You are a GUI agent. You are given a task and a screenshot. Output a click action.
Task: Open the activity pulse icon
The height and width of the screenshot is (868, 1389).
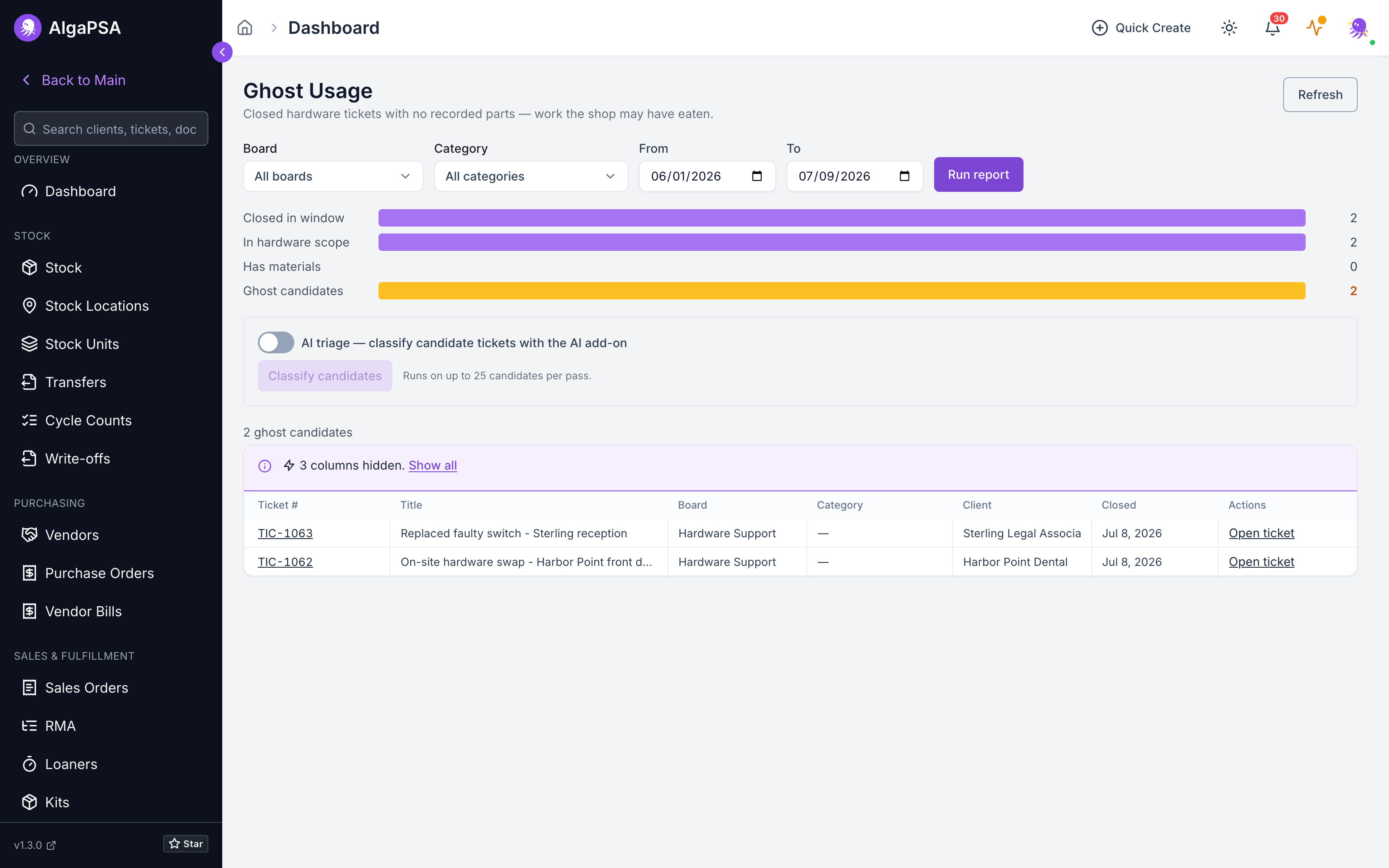pos(1315,27)
